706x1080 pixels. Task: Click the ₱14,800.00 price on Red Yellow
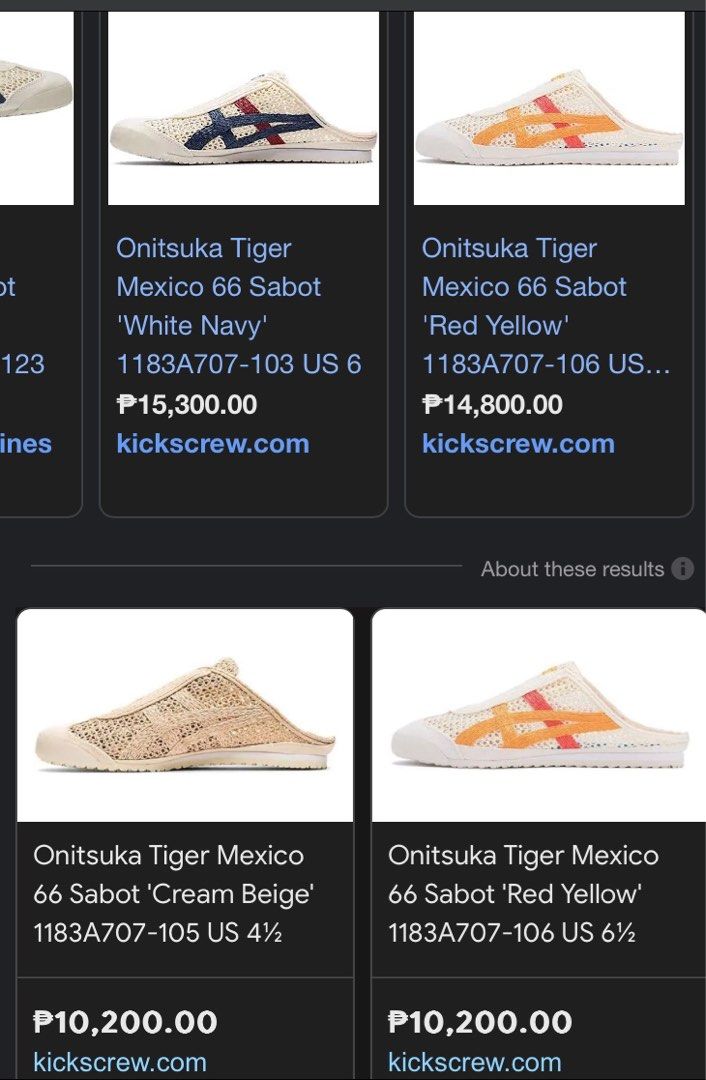(492, 405)
